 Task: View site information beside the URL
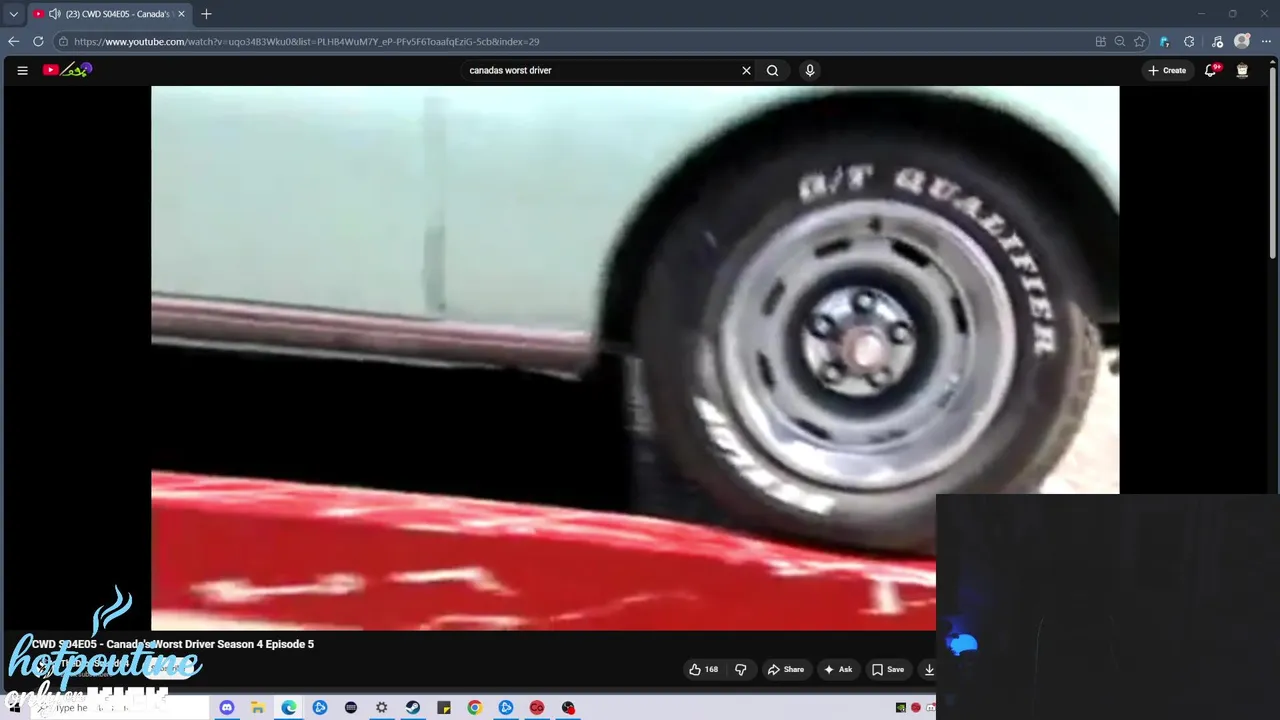[63, 41]
